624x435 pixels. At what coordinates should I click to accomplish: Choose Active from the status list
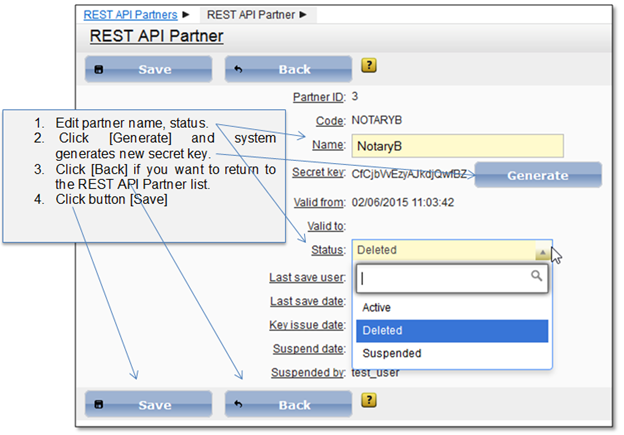click(x=377, y=307)
